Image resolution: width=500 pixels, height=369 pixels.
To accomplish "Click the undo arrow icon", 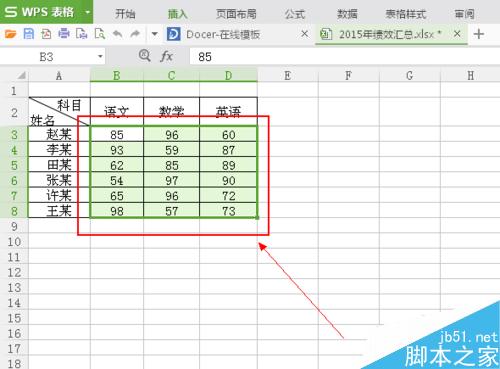I will click(x=117, y=34).
